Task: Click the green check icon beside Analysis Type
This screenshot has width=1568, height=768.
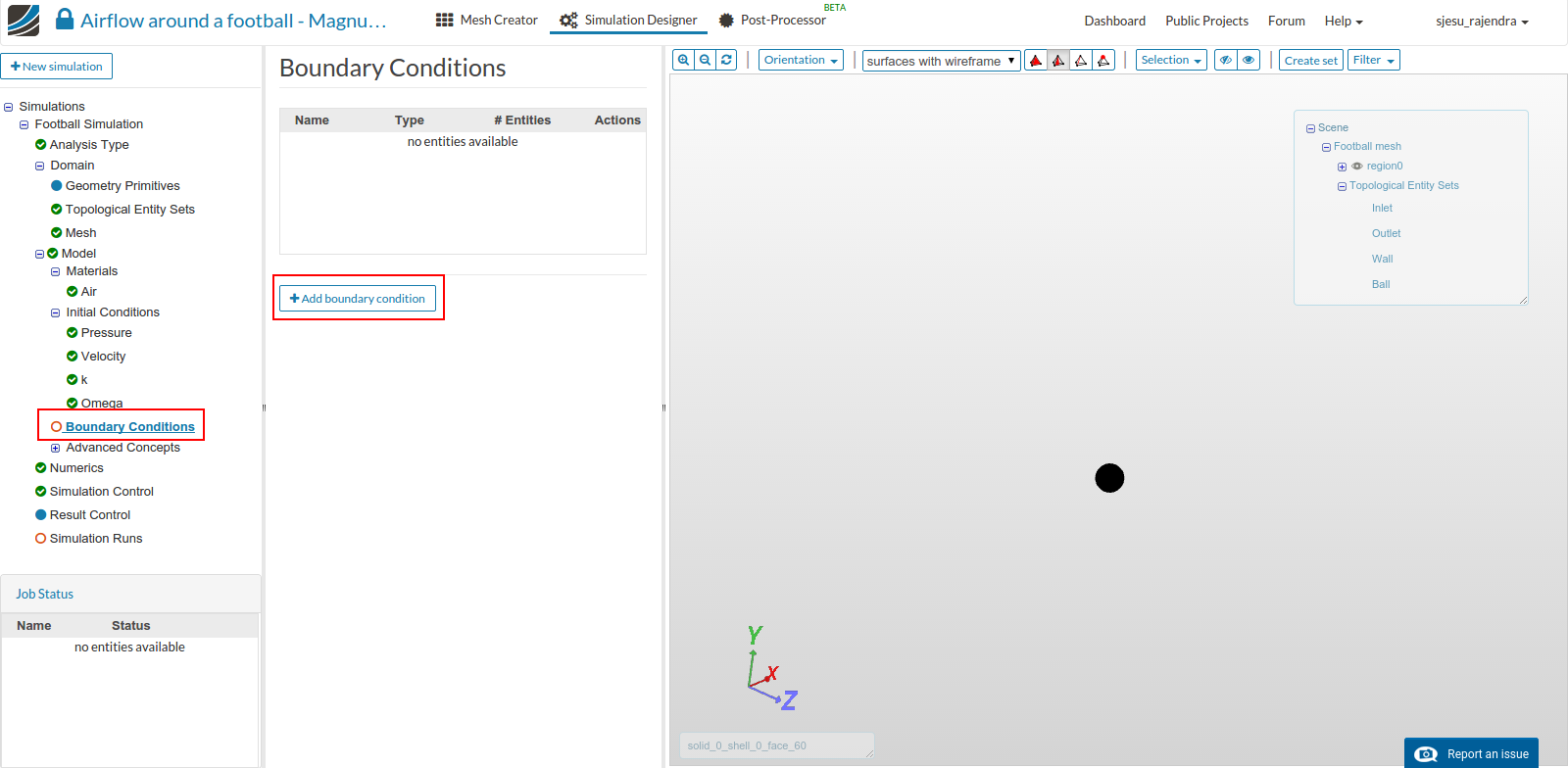Action: point(41,145)
